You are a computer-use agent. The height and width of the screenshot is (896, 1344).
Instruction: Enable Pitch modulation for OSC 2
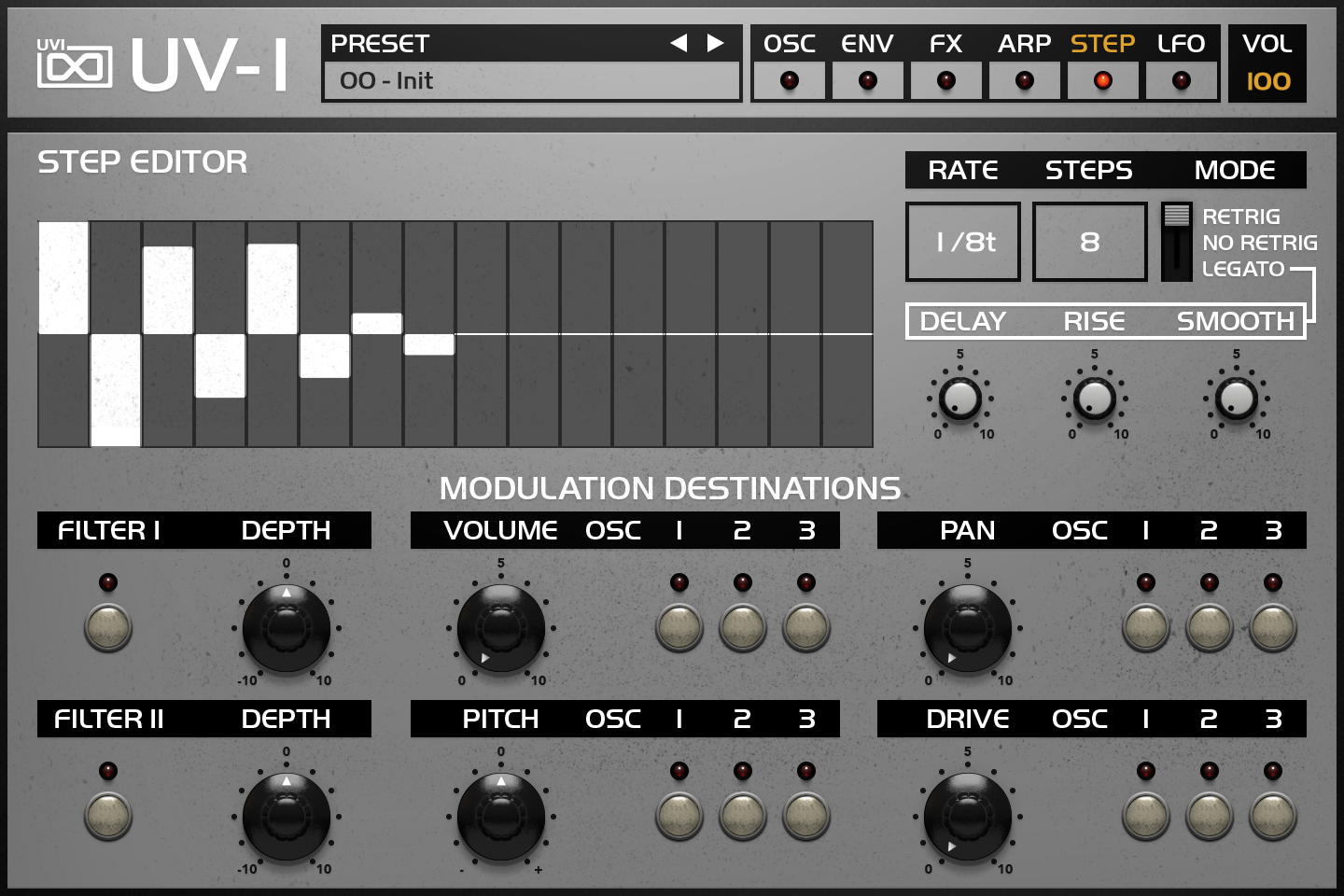pos(743,816)
